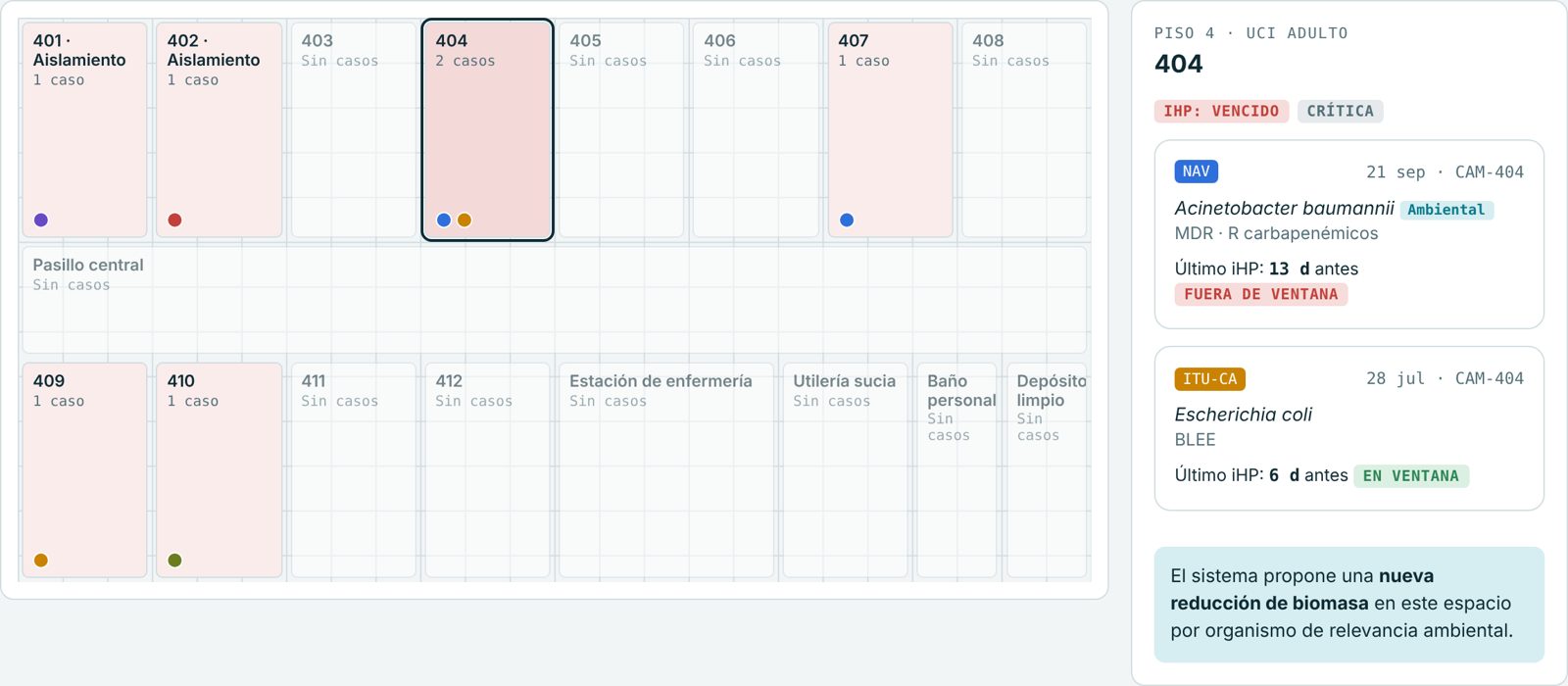The width and height of the screenshot is (1568, 686).
Task: Select empty room 403 on floor map
Action: (354, 129)
